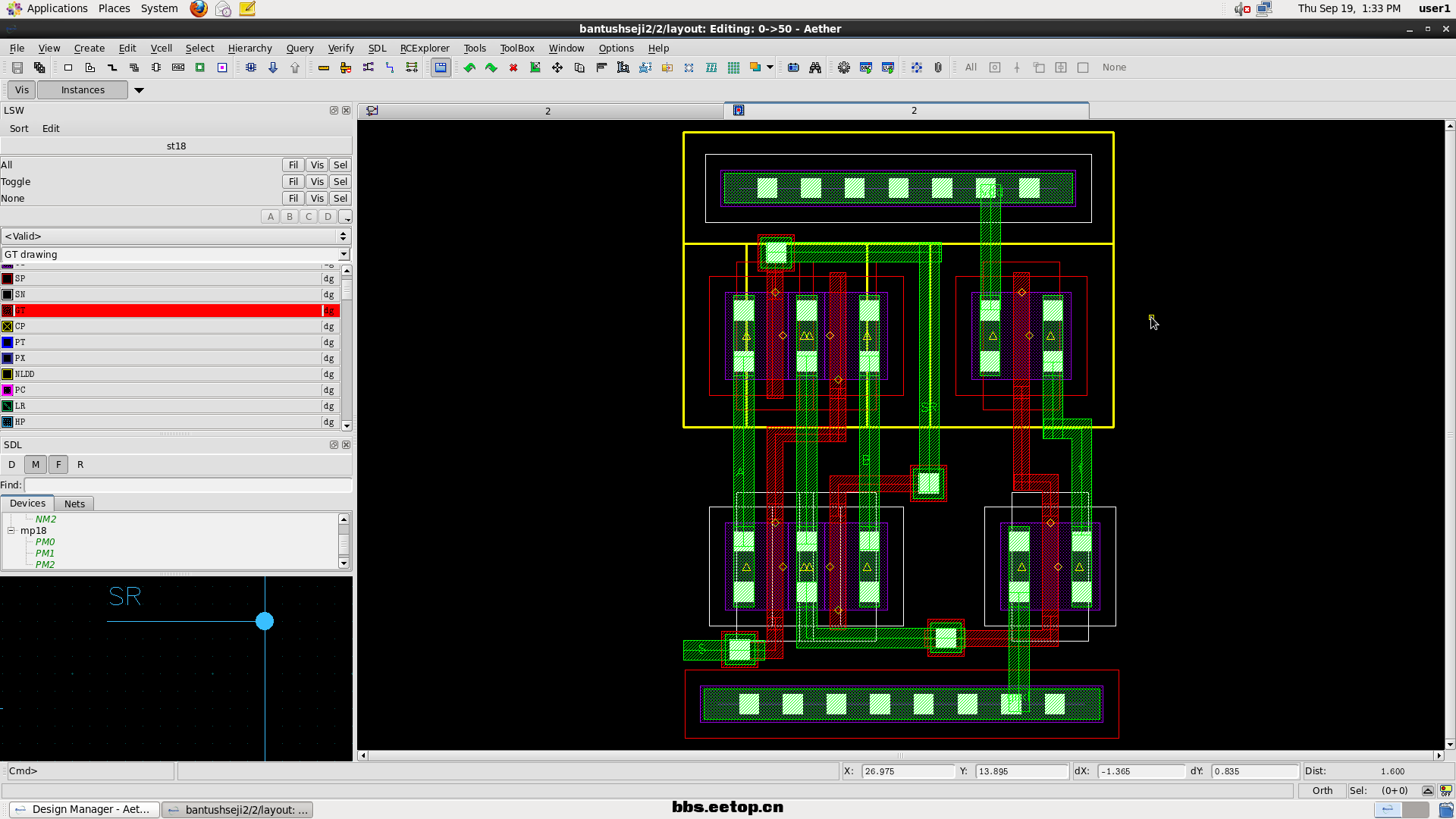This screenshot has height=819, width=1456.
Task: Open the Applications menu in top panel
Action: 57,8
